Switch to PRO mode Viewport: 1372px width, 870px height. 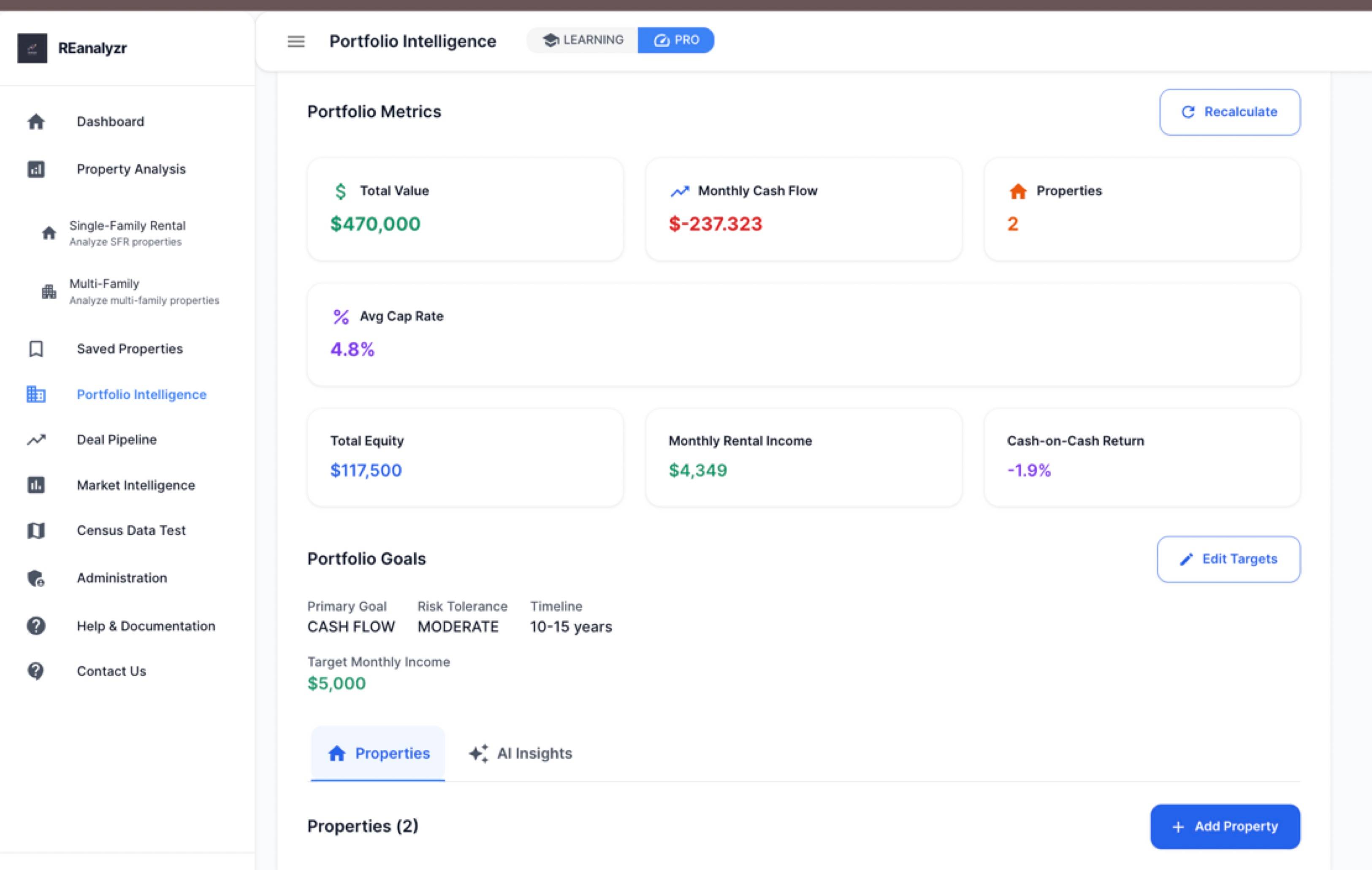(676, 41)
